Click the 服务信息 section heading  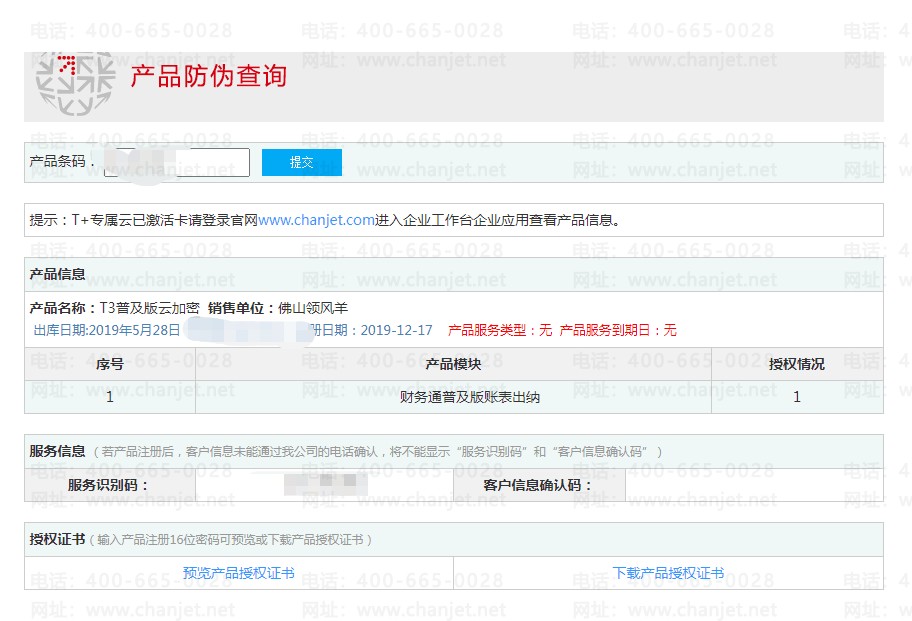point(58,451)
